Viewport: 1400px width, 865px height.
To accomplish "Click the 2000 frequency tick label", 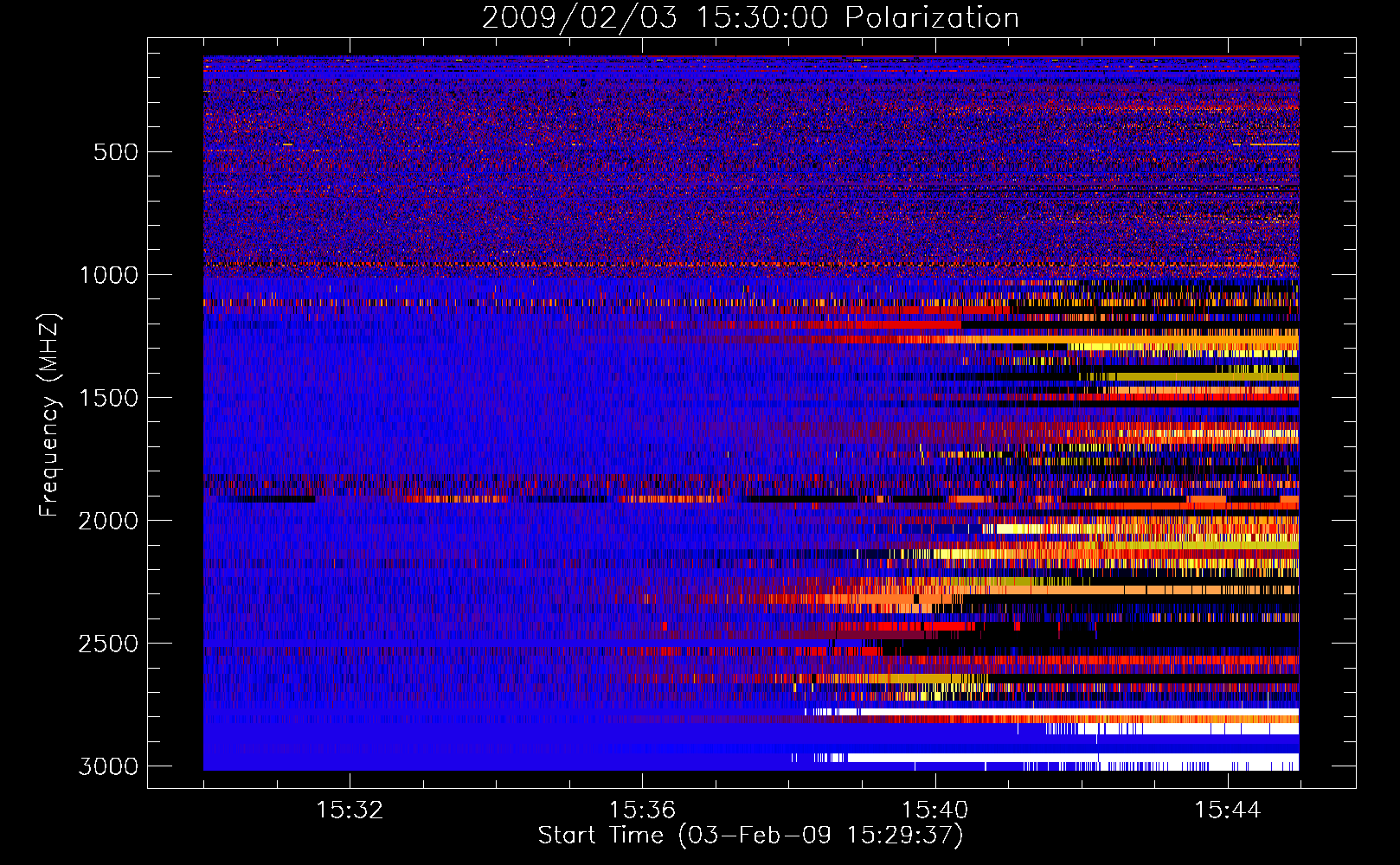I will click(x=108, y=521).
